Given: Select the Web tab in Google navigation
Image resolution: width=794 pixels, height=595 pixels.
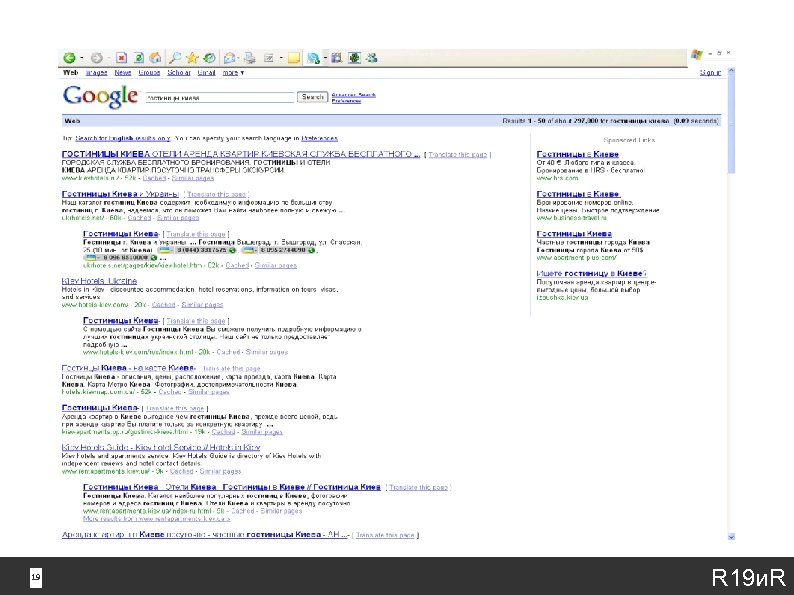Looking at the screenshot, I should point(70,73).
